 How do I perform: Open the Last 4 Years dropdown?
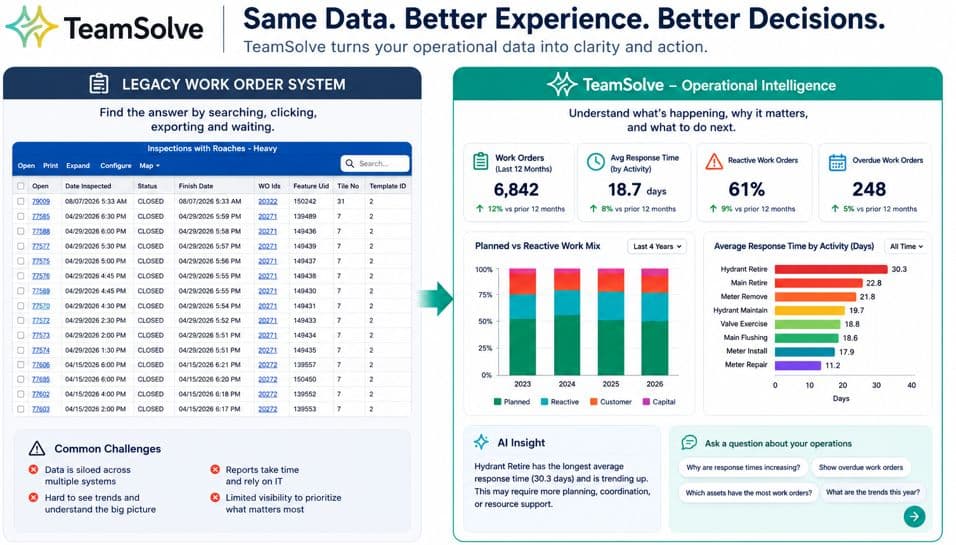point(657,246)
